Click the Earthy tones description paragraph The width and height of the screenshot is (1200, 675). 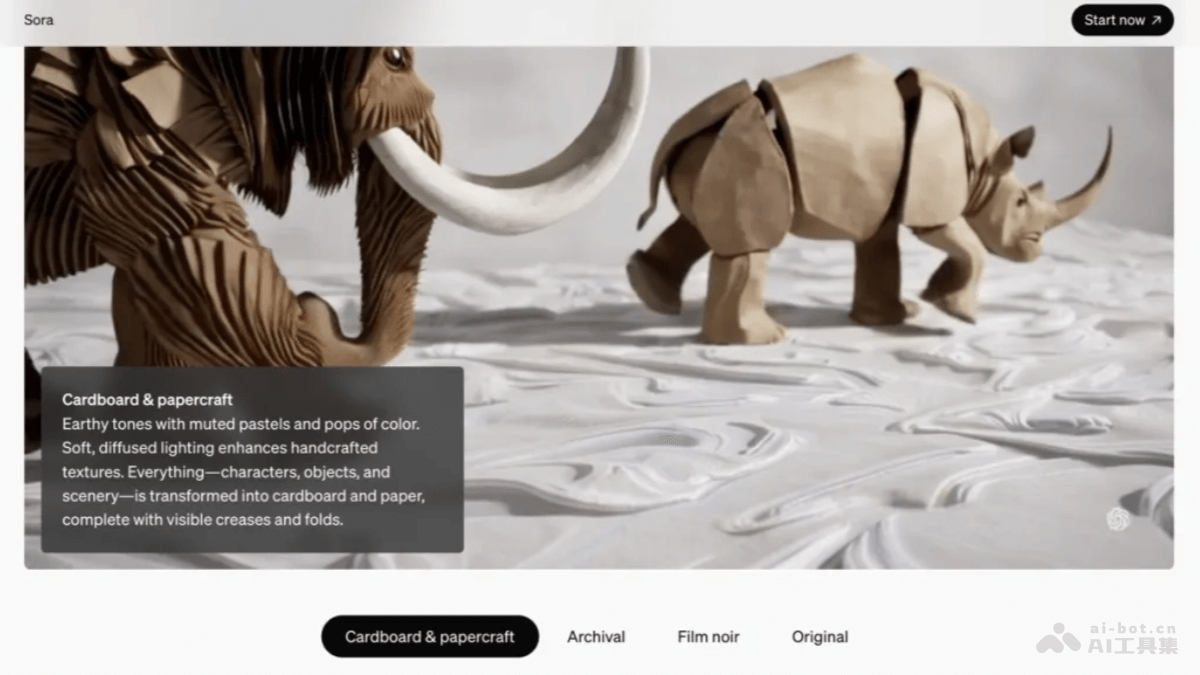click(243, 472)
